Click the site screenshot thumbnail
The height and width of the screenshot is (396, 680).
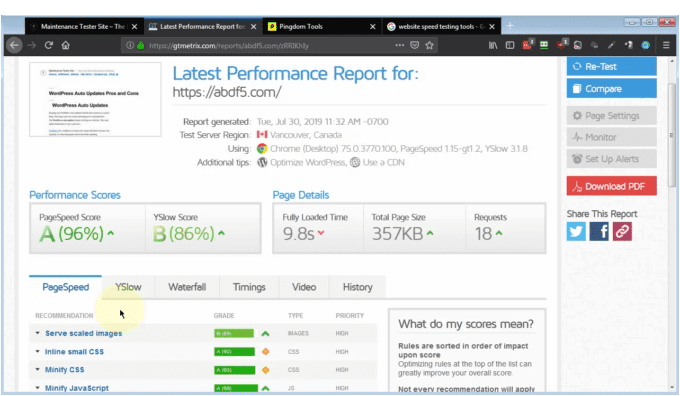pyautogui.click(x=95, y=100)
